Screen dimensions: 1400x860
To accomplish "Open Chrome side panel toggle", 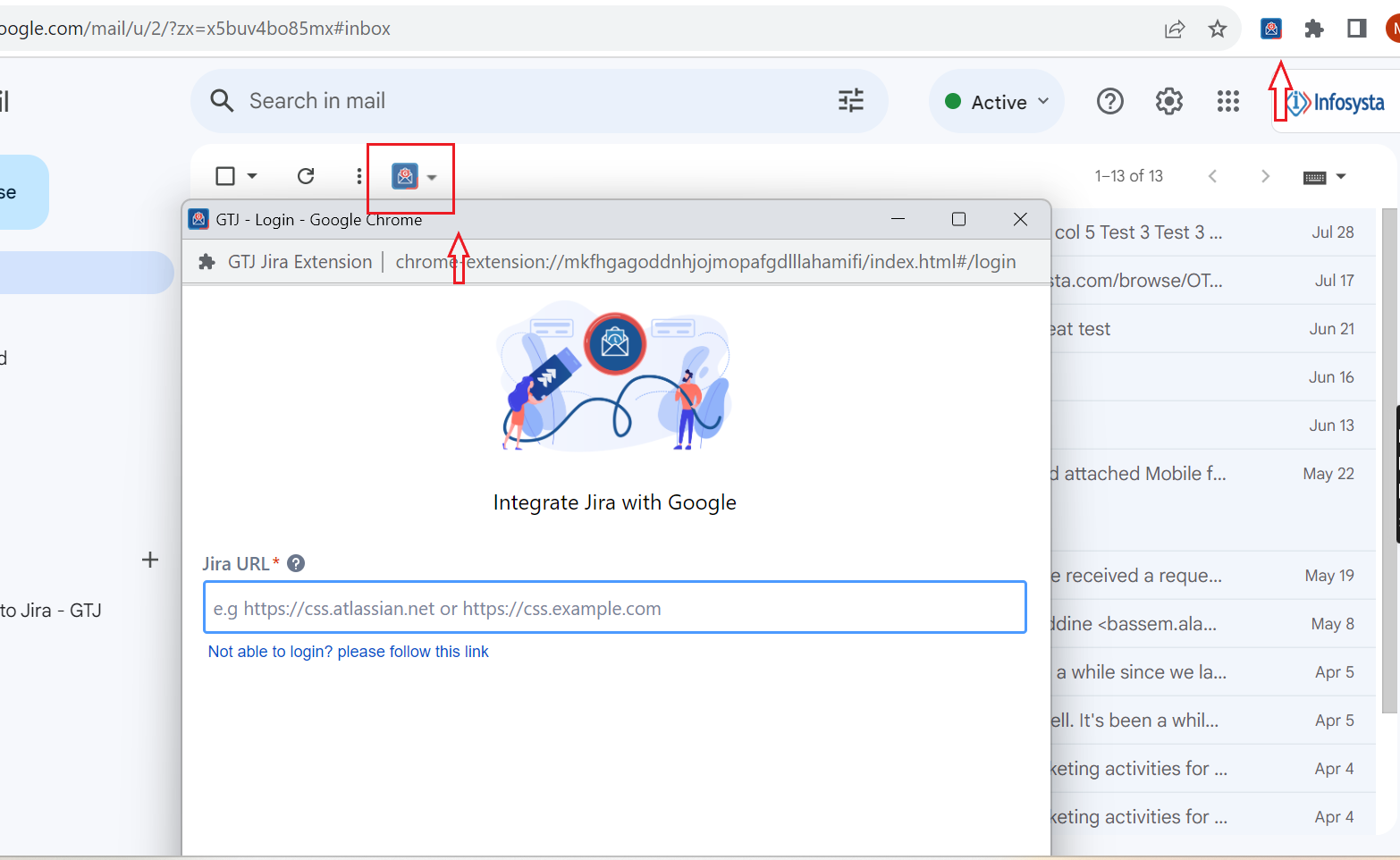I will [1356, 29].
